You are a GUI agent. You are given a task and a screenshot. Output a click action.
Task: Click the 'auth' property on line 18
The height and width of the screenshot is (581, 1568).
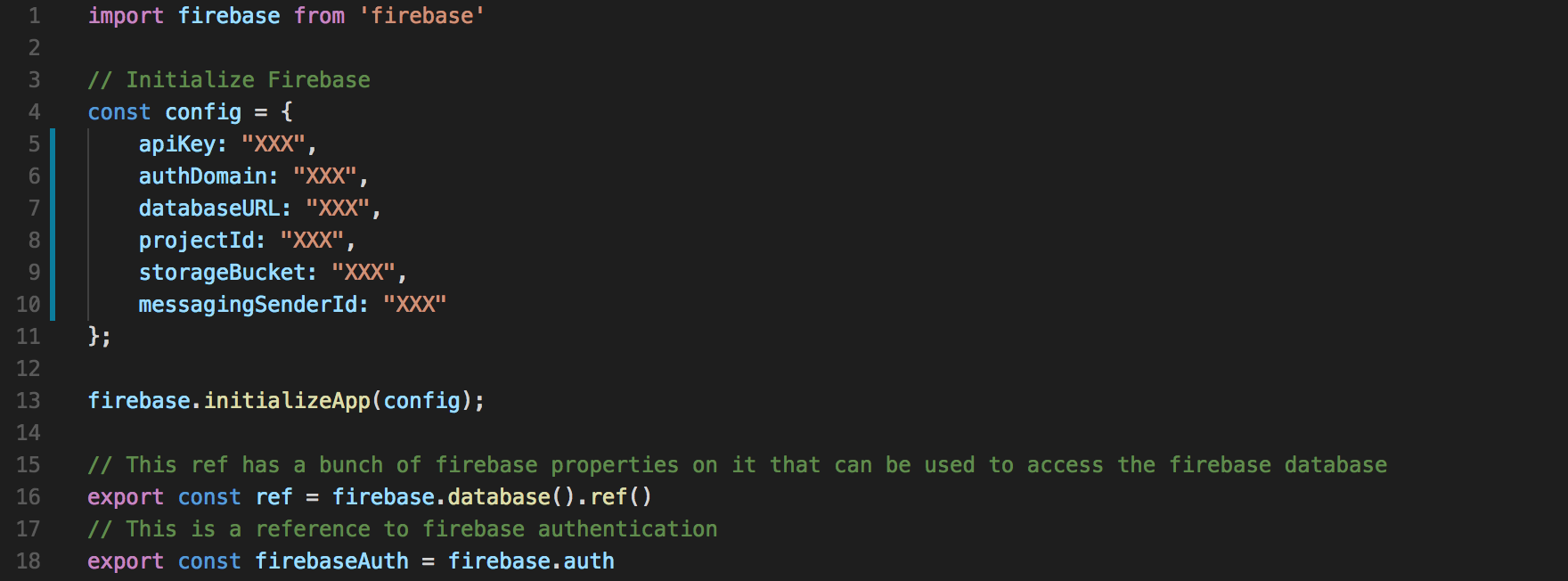[x=589, y=561]
